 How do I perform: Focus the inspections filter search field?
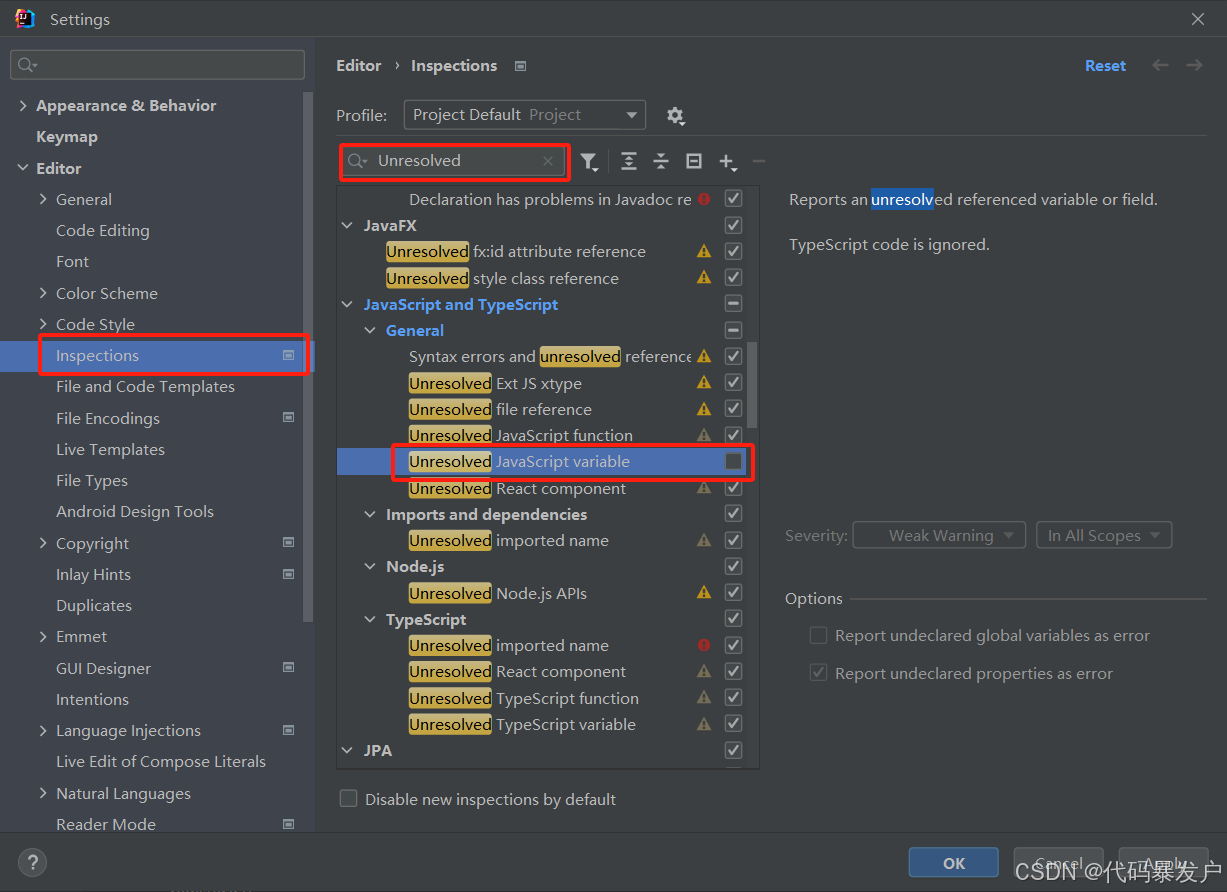click(x=454, y=161)
